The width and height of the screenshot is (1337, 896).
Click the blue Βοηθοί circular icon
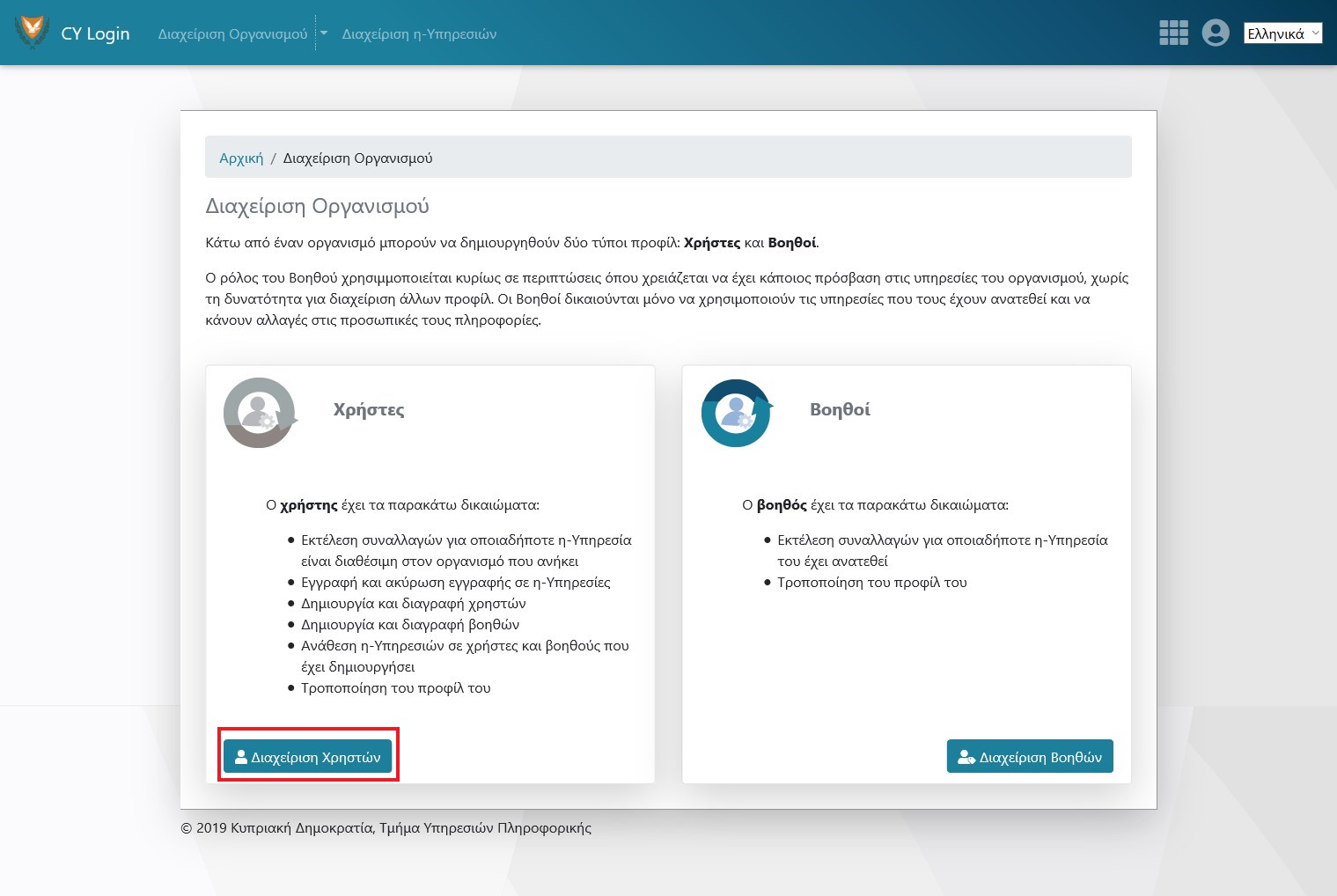(736, 413)
